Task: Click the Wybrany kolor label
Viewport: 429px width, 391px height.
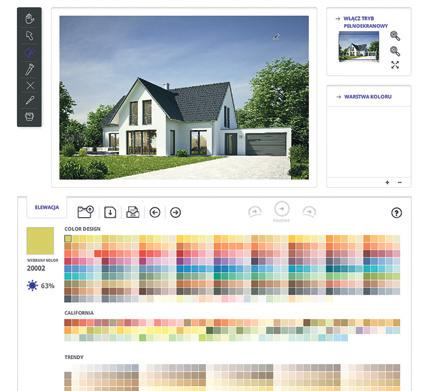Action: 43,260
